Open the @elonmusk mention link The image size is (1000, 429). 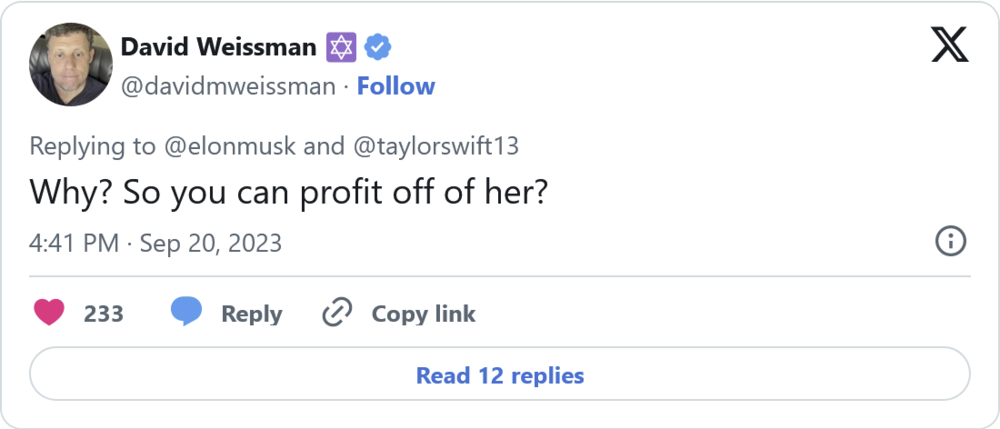click(228, 146)
